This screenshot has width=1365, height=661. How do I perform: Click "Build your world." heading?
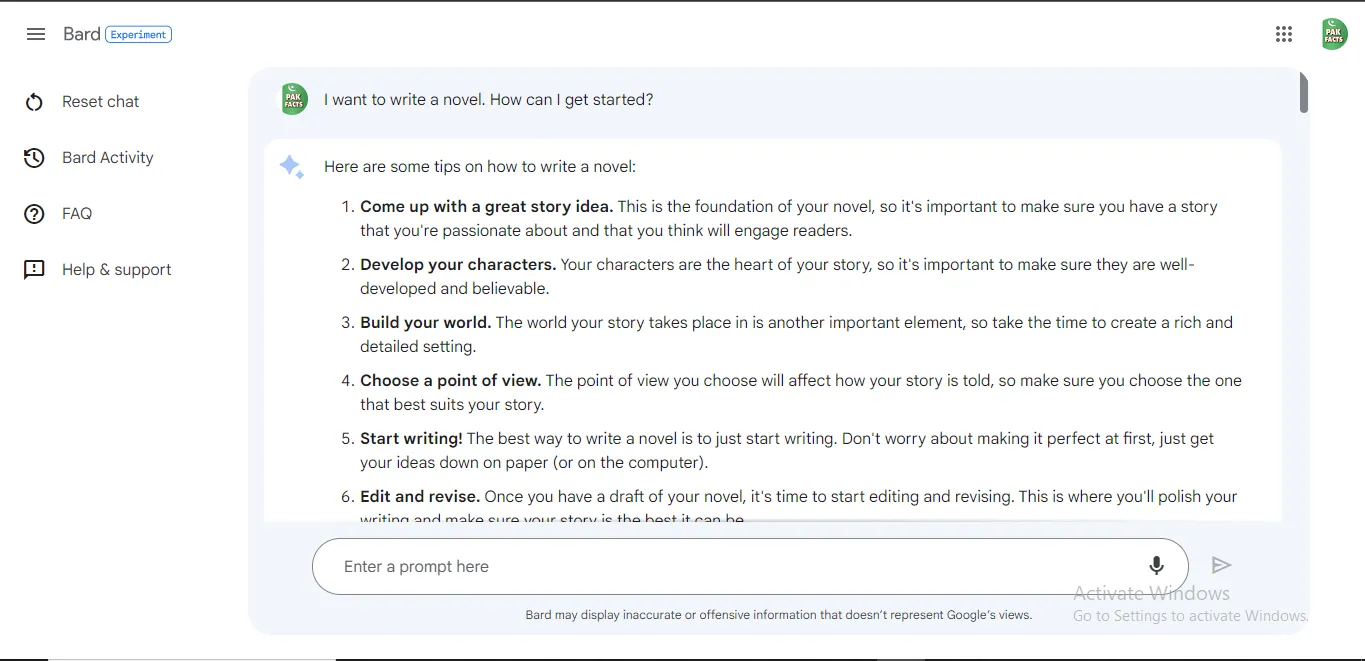425,323
